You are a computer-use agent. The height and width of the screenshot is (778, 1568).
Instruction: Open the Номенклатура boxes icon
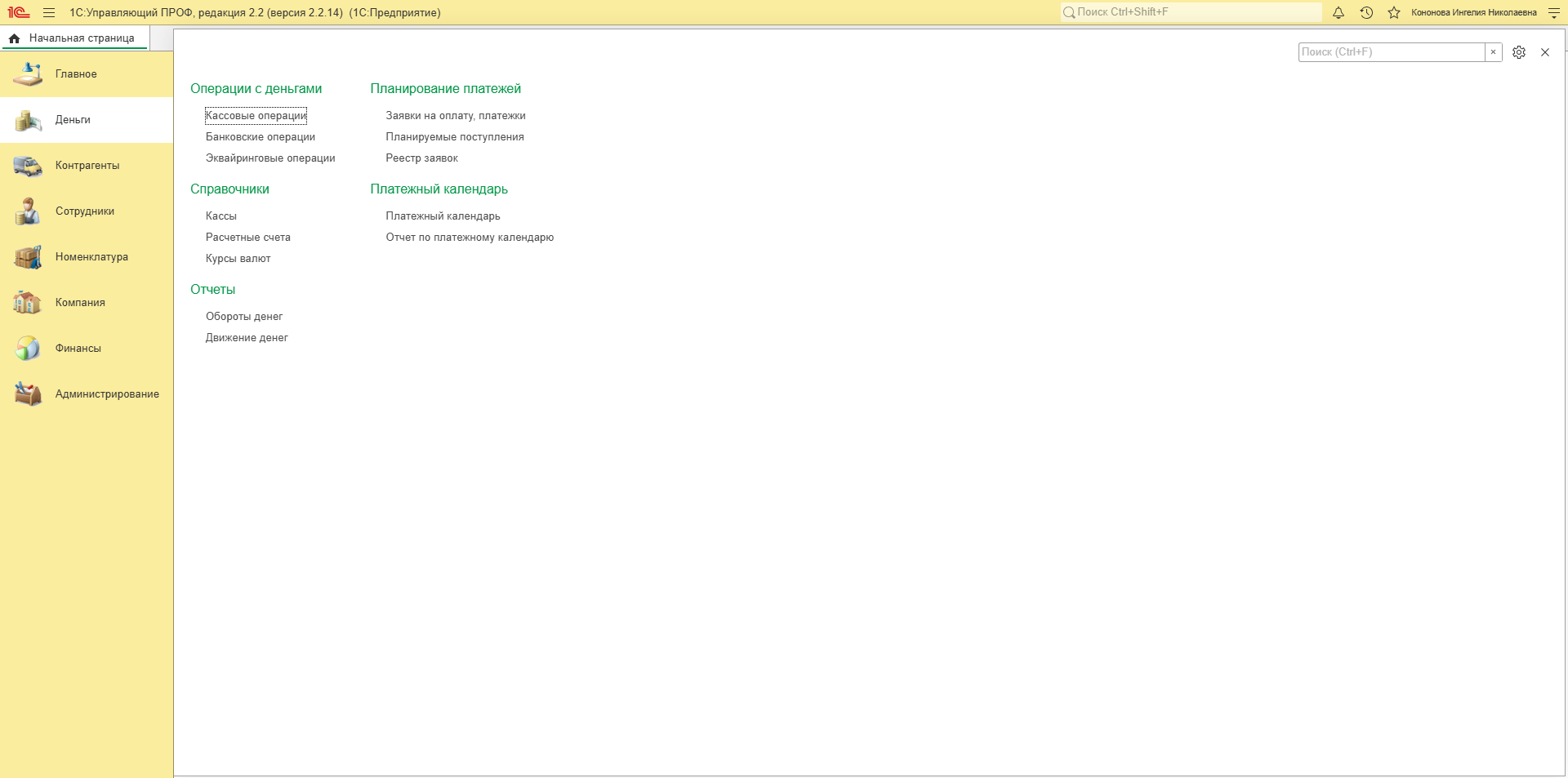[28, 257]
